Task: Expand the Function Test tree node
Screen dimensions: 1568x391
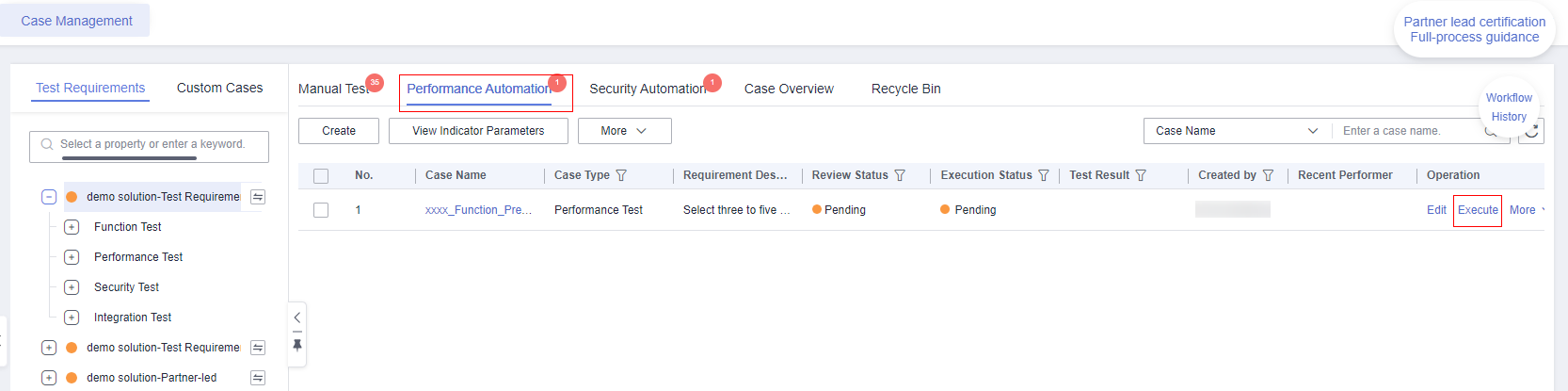Action: [x=72, y=227]
